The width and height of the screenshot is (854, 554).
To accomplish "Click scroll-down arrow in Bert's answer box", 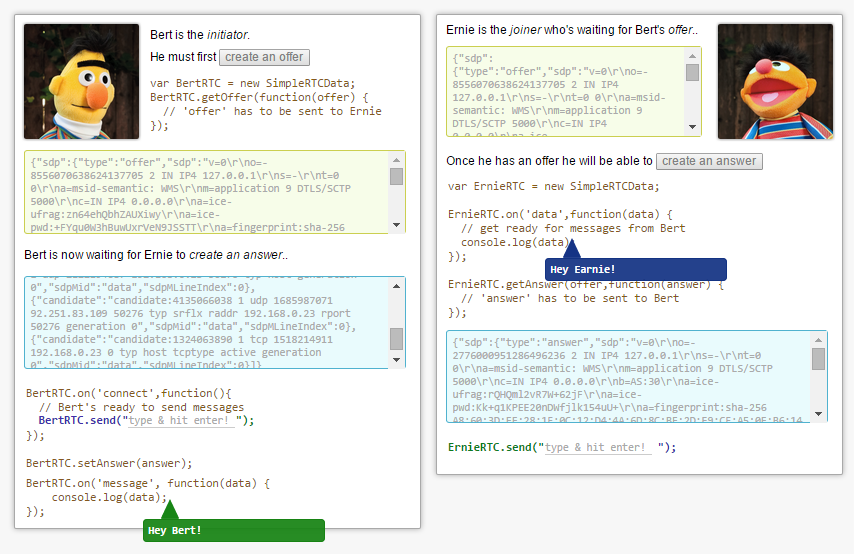I will point(396,360).
